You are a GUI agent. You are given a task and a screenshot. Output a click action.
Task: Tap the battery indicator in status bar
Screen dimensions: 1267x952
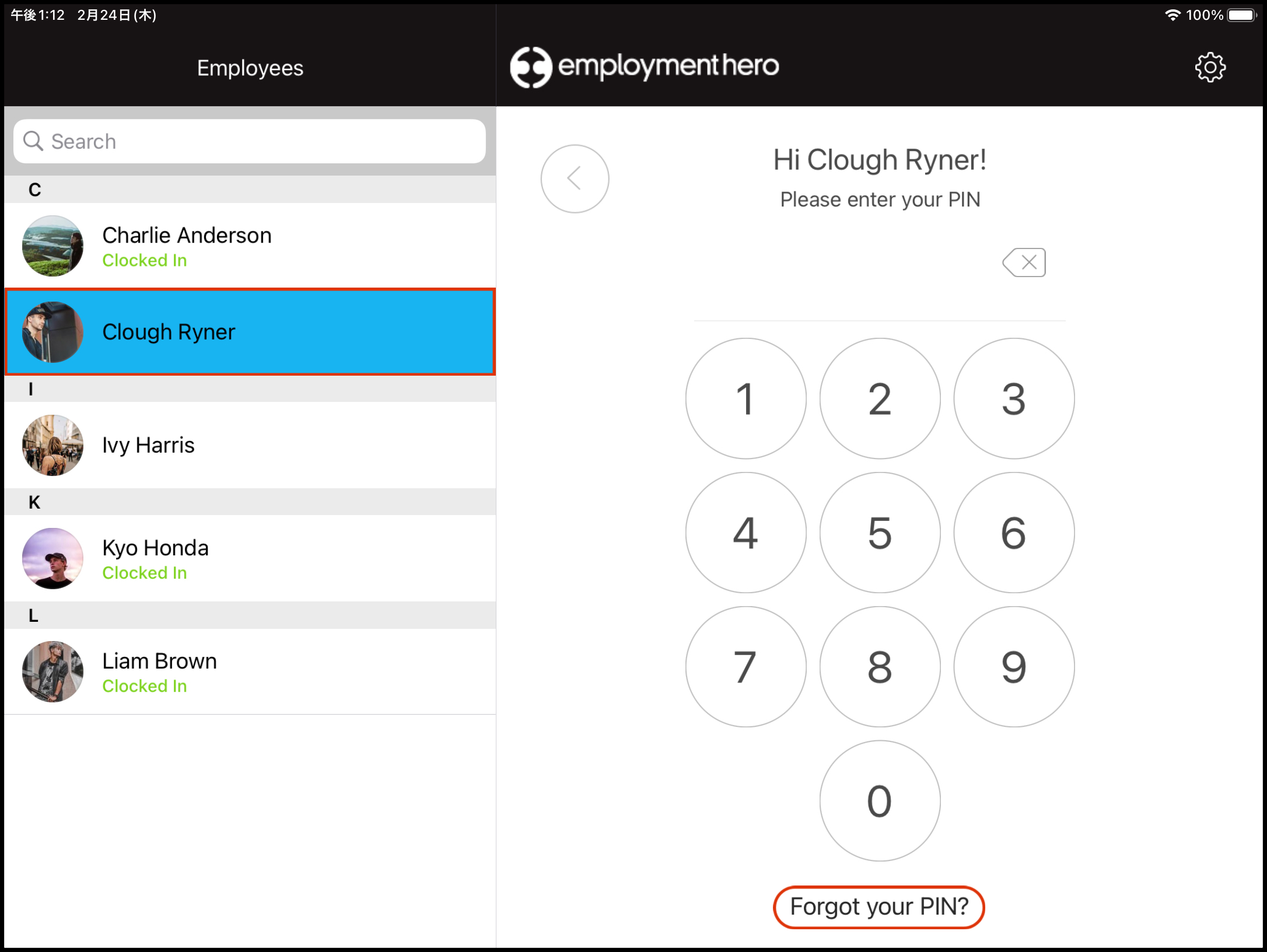tap(1241, 15)
